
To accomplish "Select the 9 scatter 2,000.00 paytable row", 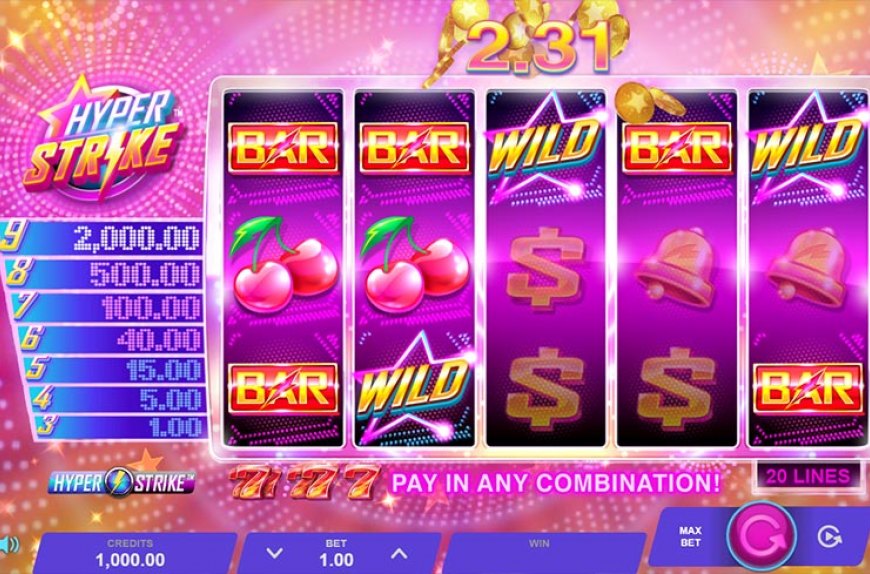I will [x=101, y=238].
